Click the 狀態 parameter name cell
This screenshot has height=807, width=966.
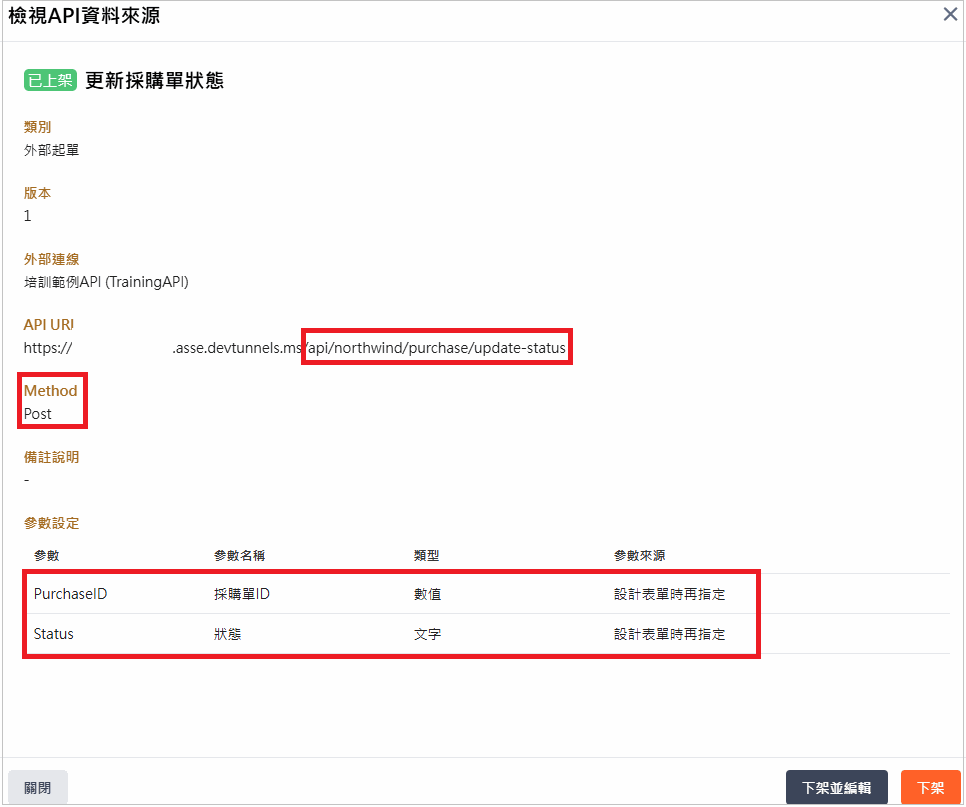coord(227,634)
